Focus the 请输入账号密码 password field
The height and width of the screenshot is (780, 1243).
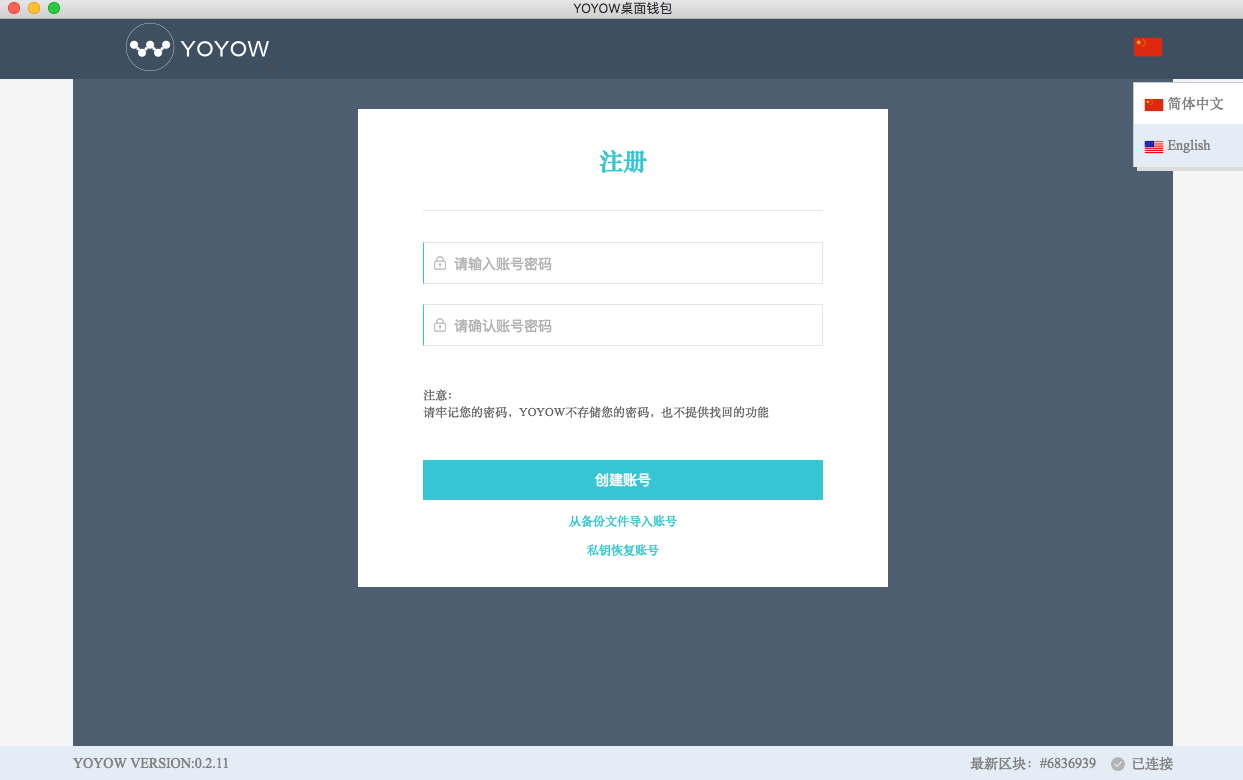623,263
